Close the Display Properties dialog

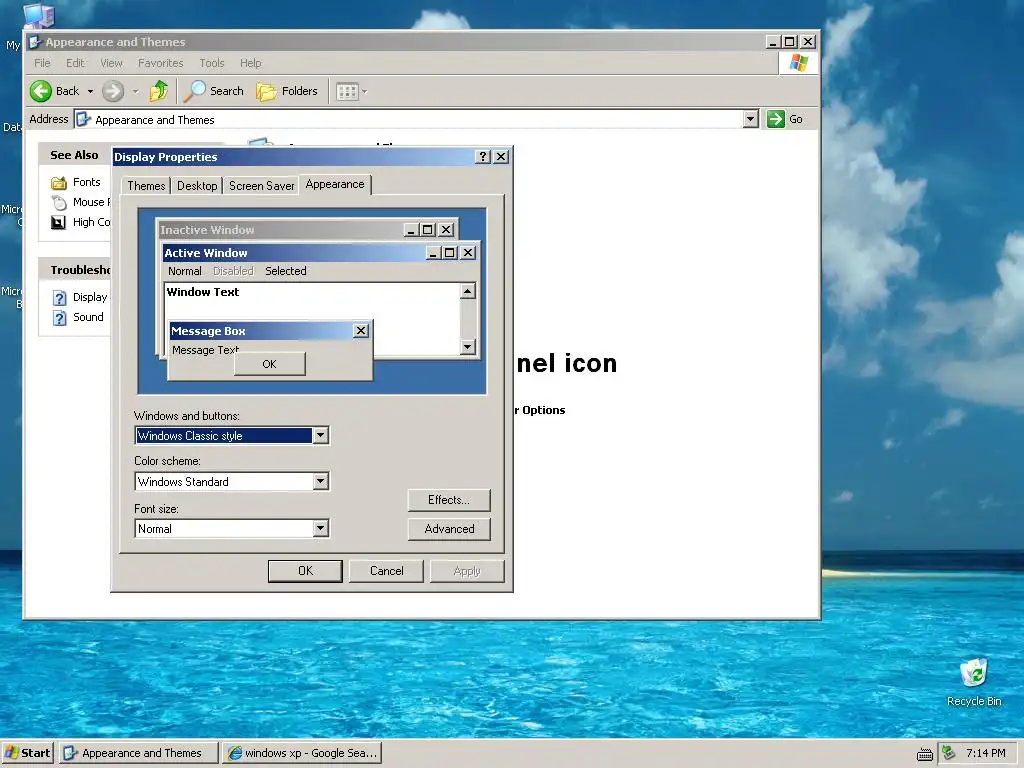(x=501, y=157)
